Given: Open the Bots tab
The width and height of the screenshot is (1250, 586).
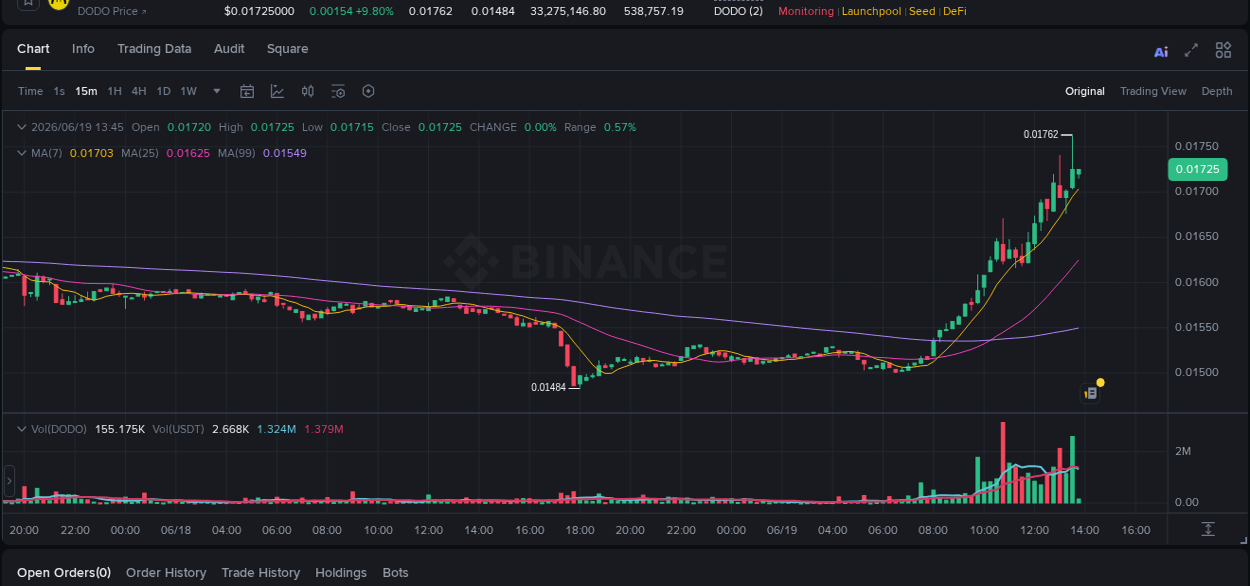Looking at the screenshot, I should pos(396,573).
